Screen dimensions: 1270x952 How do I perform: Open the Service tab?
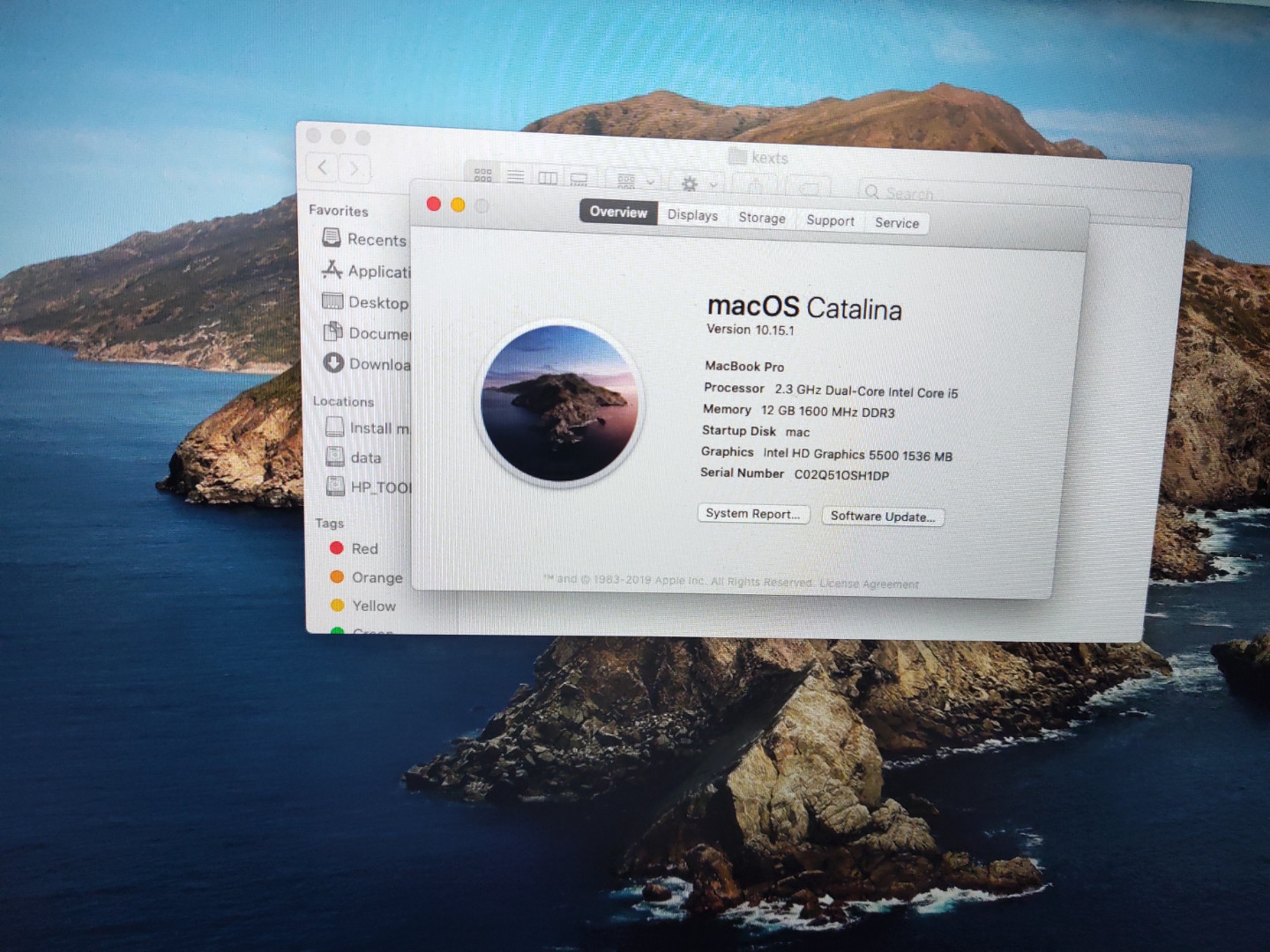(897, 223)
